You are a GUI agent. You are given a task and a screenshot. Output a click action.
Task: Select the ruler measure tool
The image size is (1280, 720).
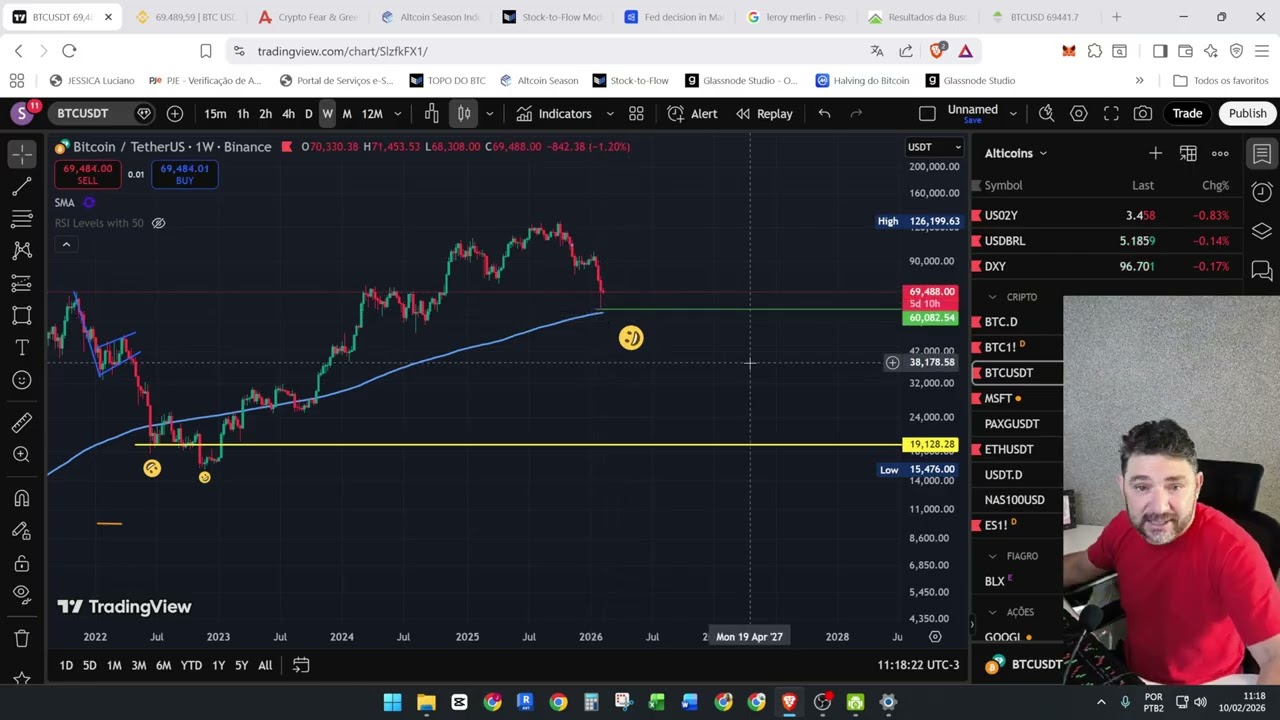coord(21,423)
